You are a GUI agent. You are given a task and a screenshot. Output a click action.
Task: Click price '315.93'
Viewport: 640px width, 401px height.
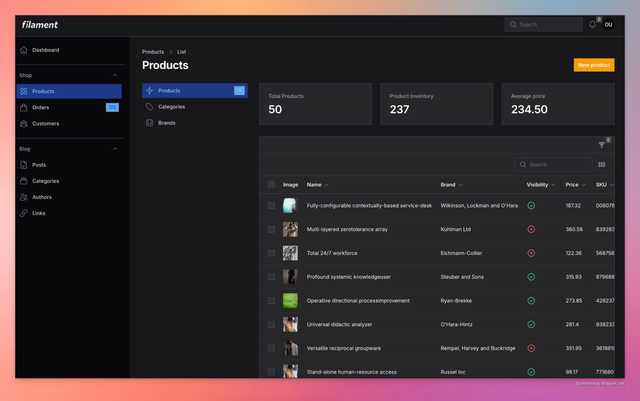573,277
